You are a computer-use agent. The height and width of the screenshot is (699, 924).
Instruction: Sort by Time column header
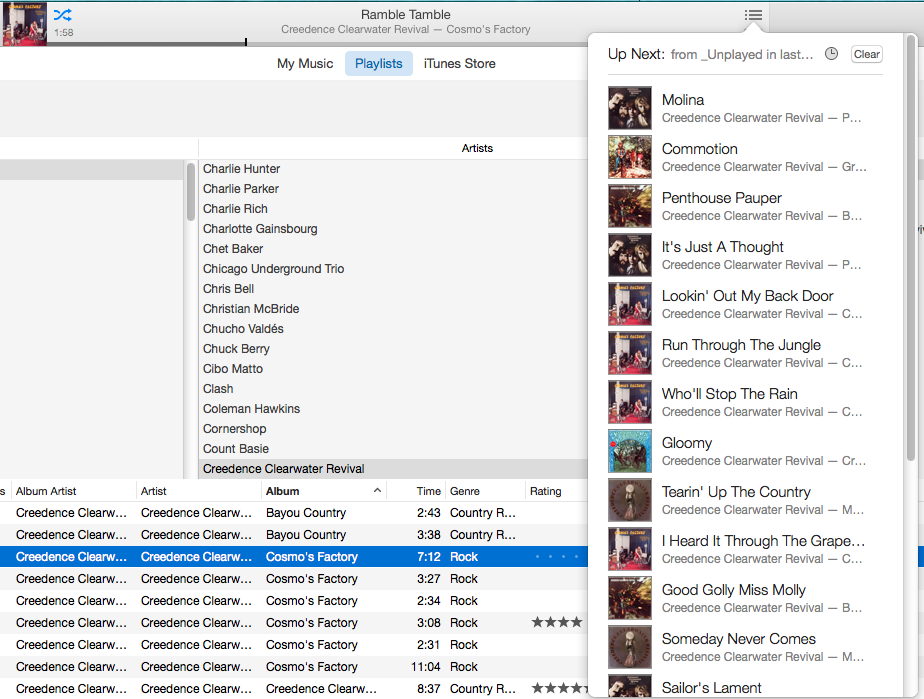point(417,491)
